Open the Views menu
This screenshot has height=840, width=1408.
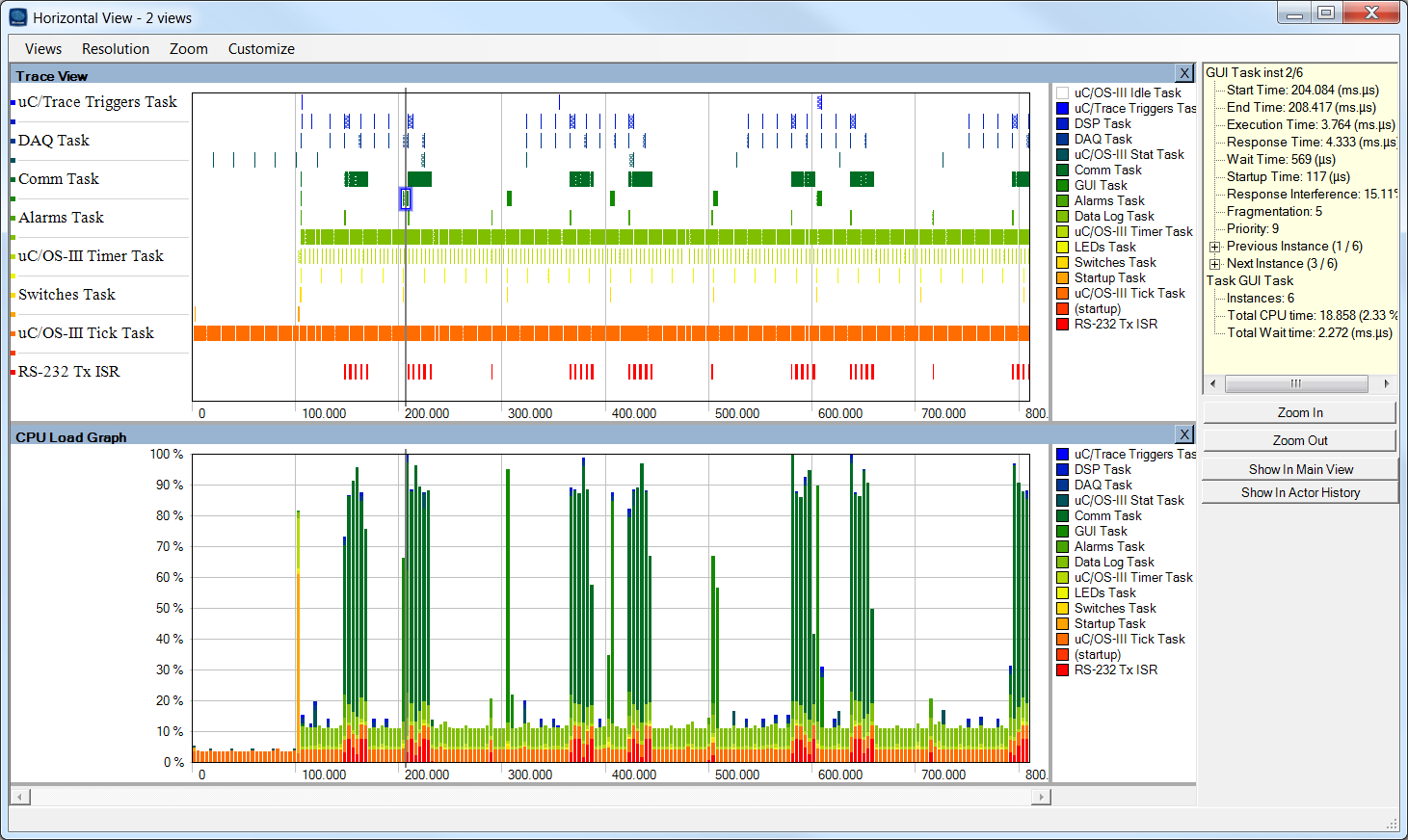[43, 49]
